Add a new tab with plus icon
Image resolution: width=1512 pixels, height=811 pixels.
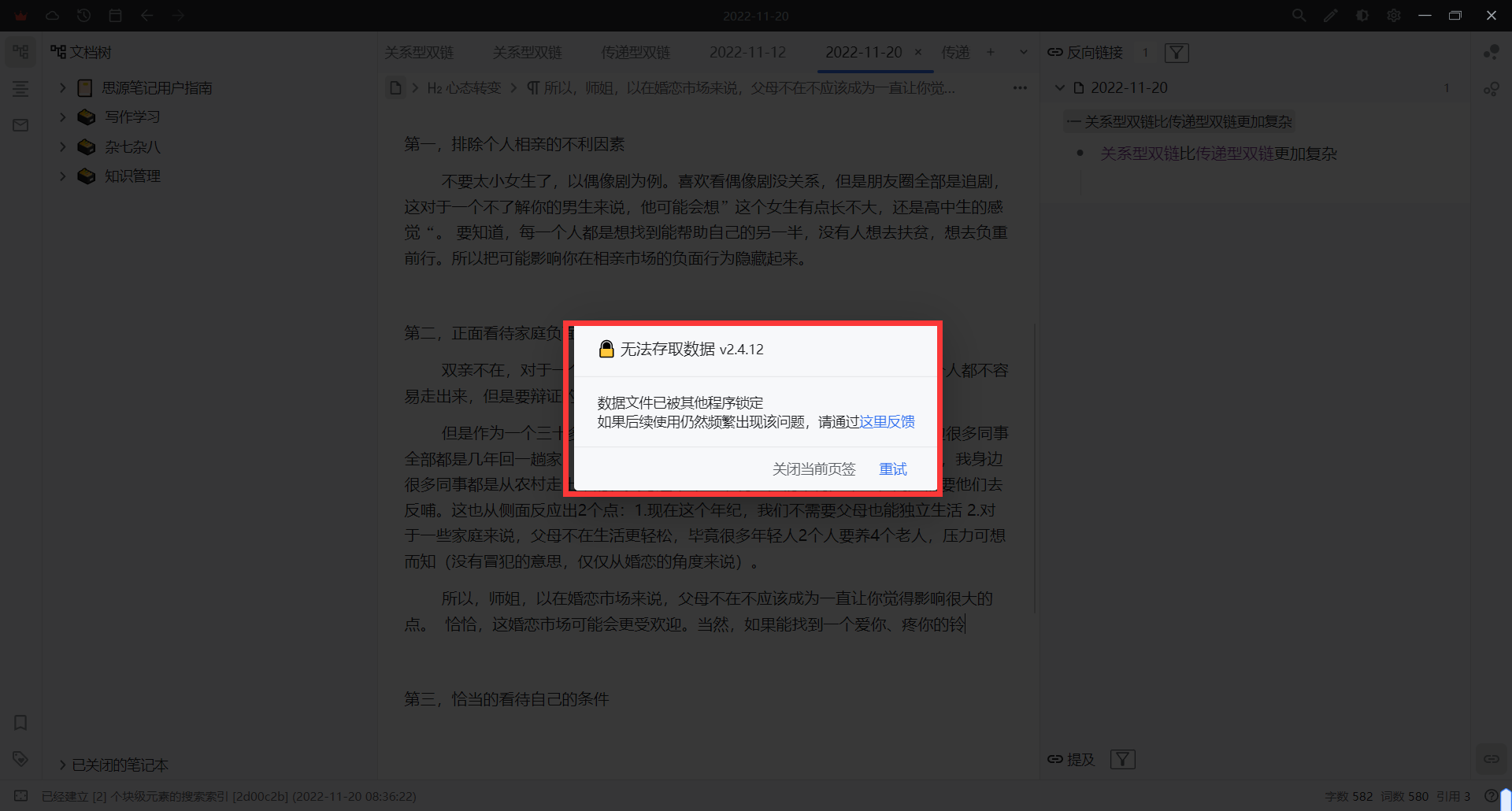pos(991,52)
